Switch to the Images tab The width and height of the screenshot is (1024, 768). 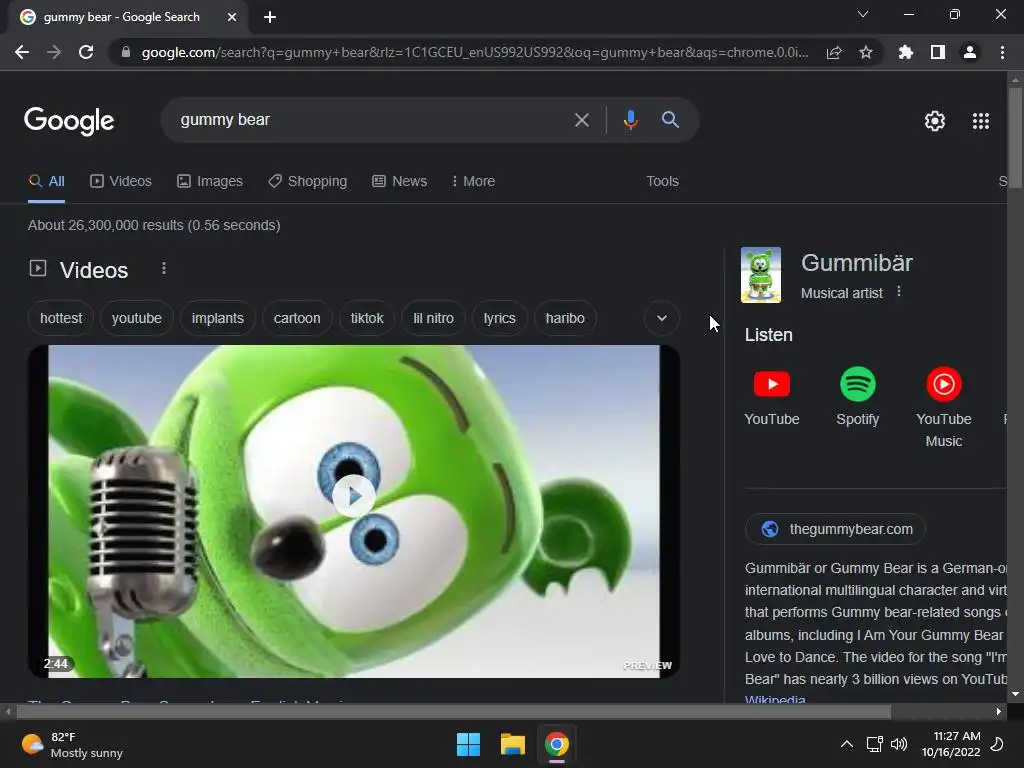click(x=210, y=181)
